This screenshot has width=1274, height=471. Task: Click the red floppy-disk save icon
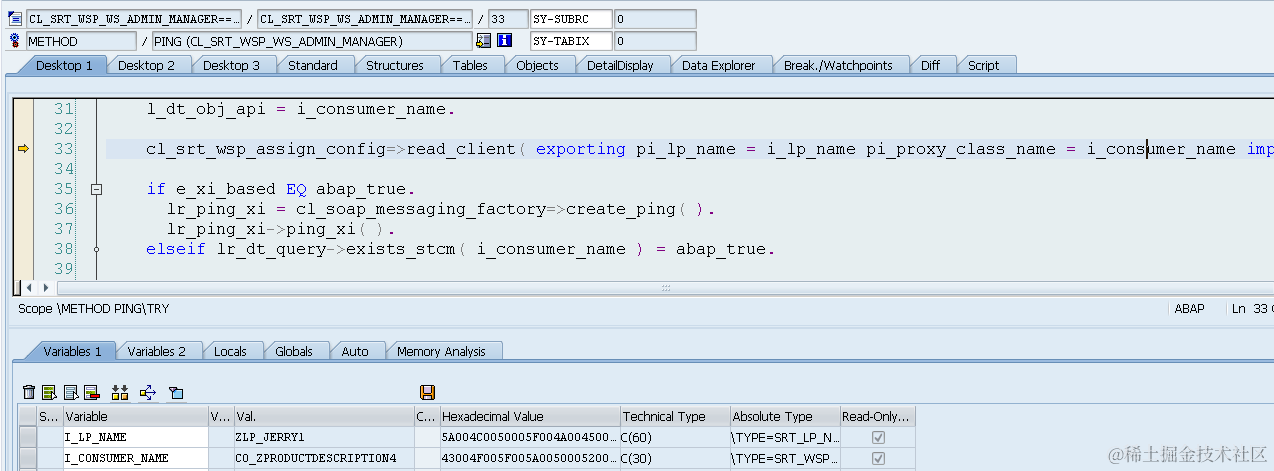[x=428, y=392]
